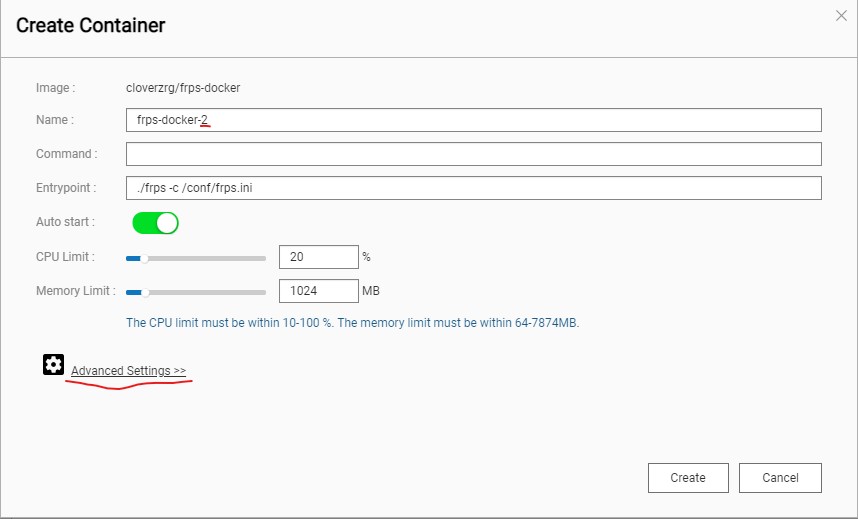Screen dimensions: 858x519
Task: Click the CPU and memory limit hint text
Action: [352, 322]
